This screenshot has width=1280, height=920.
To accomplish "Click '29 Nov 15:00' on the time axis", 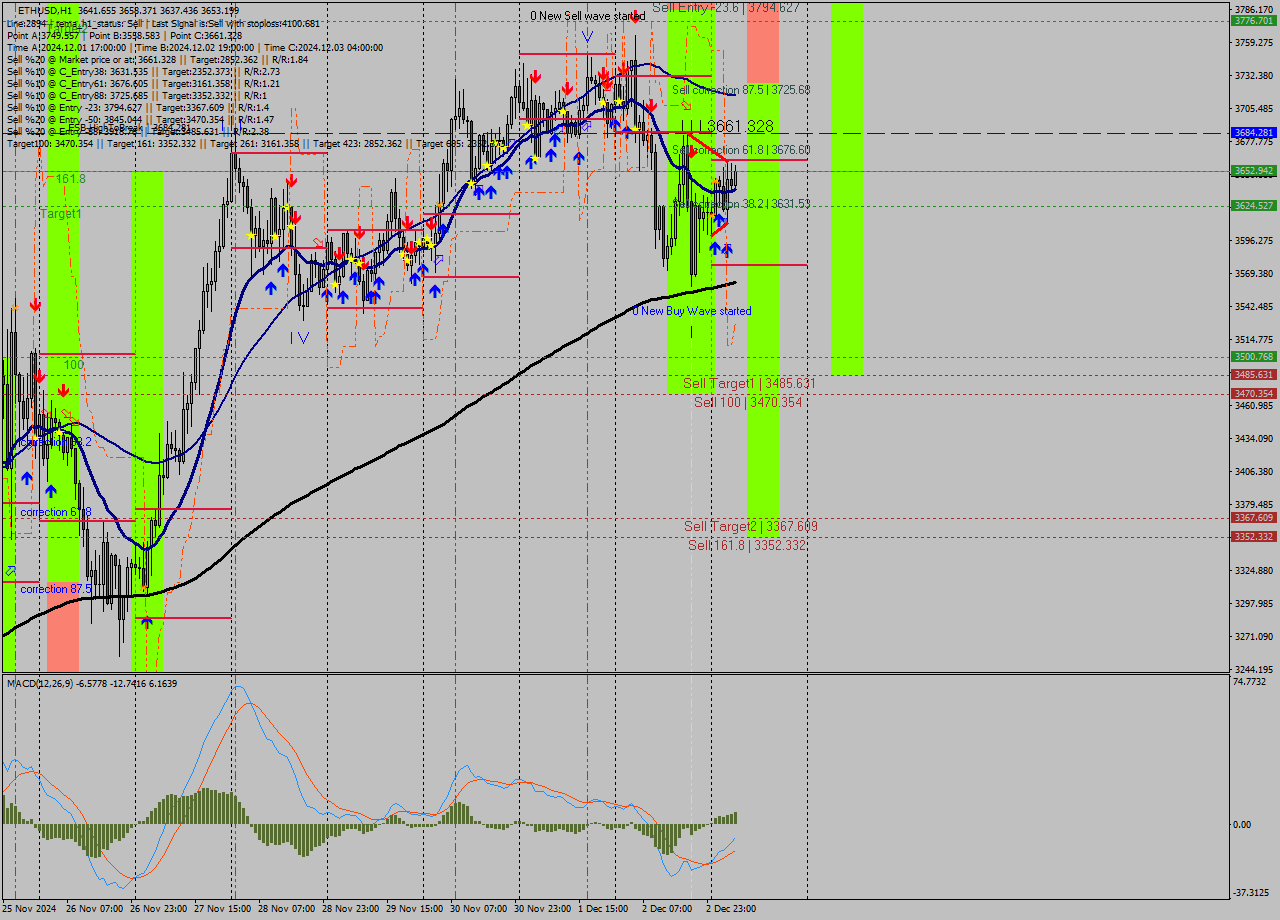I will pyautogui.click(x=415, y=909).
